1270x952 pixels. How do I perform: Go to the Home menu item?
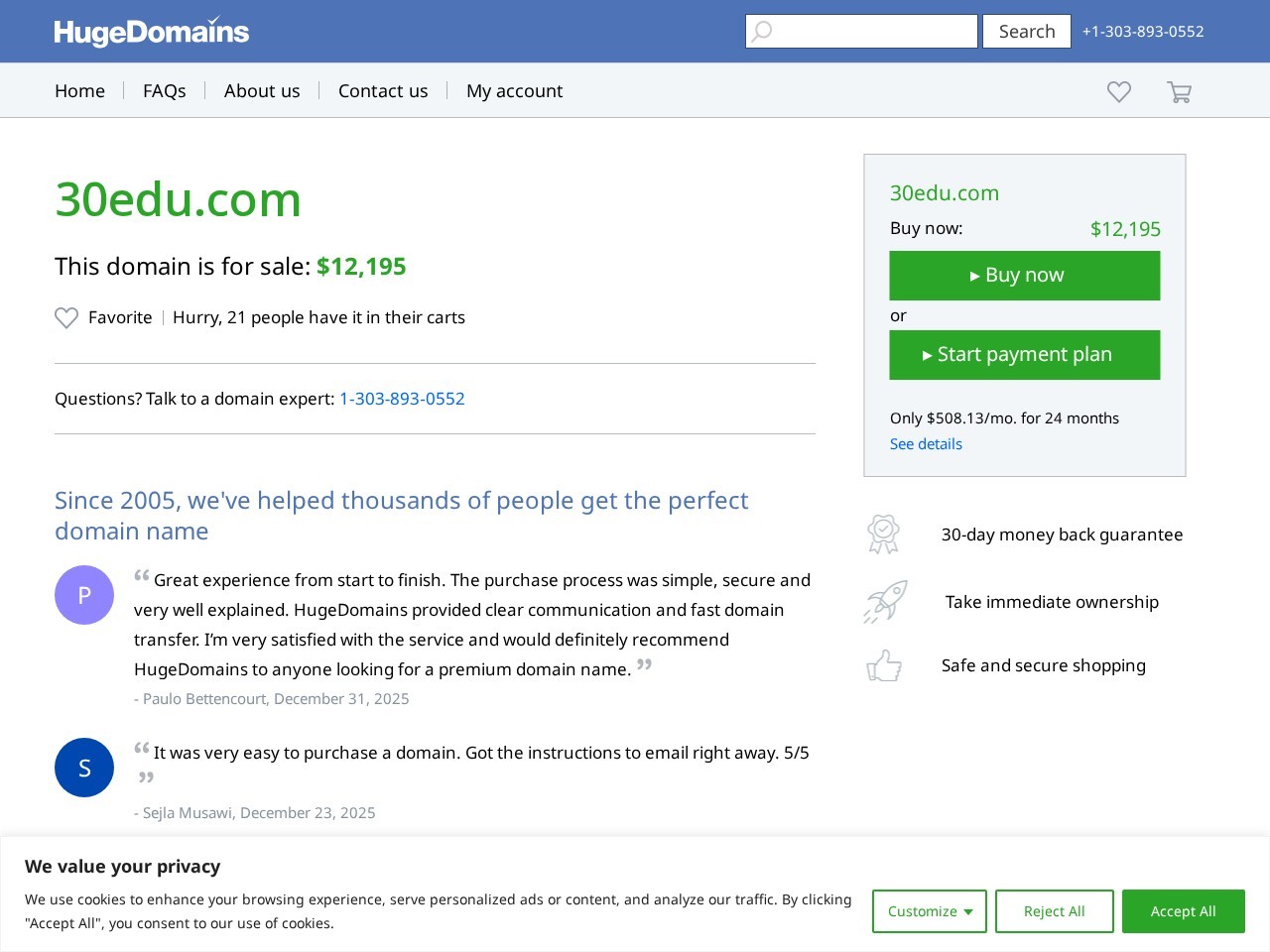pyautogui.click(x=79, y=91)
